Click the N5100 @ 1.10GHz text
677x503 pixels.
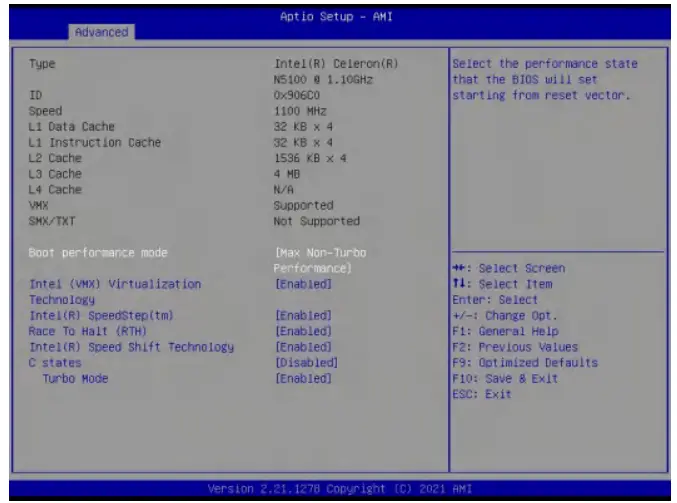point(323,80)
